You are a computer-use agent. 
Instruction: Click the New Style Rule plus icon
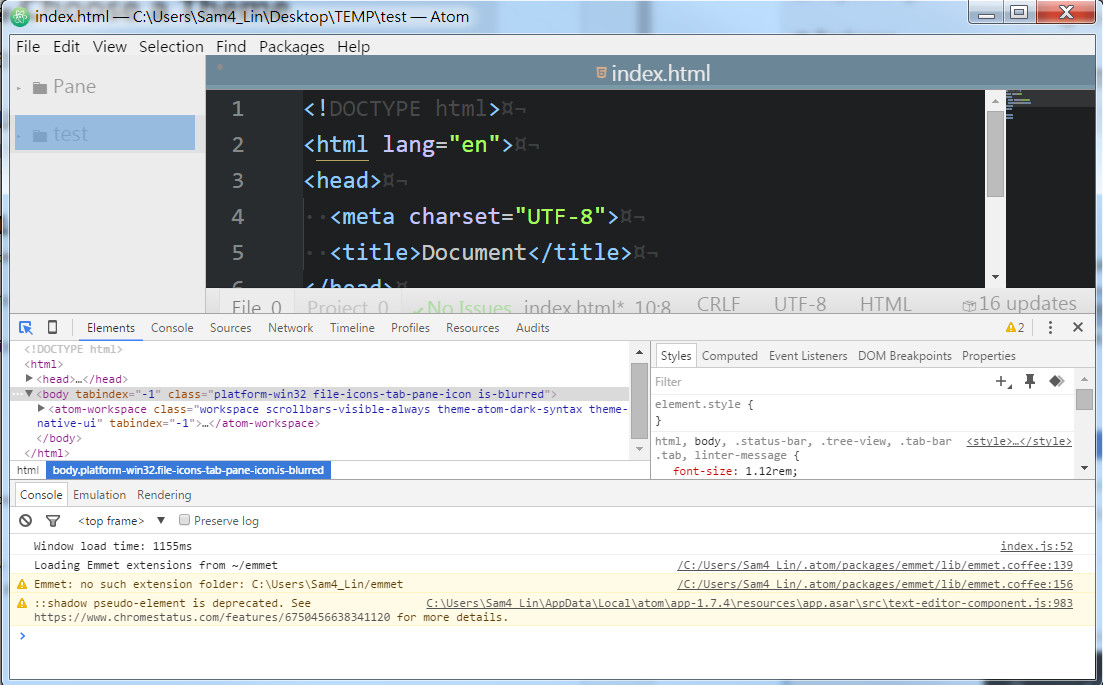[1003, 381]
